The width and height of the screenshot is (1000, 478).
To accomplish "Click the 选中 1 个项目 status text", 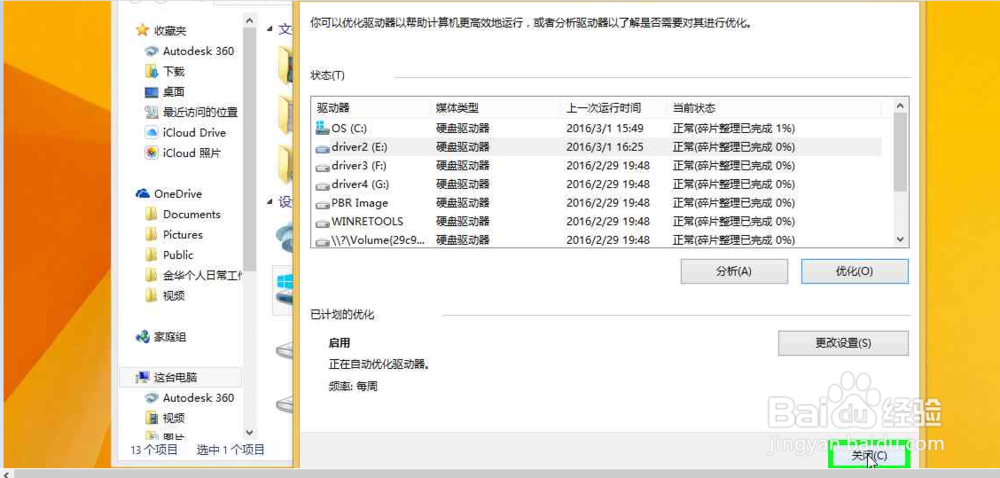I will [x=230, y=450].
